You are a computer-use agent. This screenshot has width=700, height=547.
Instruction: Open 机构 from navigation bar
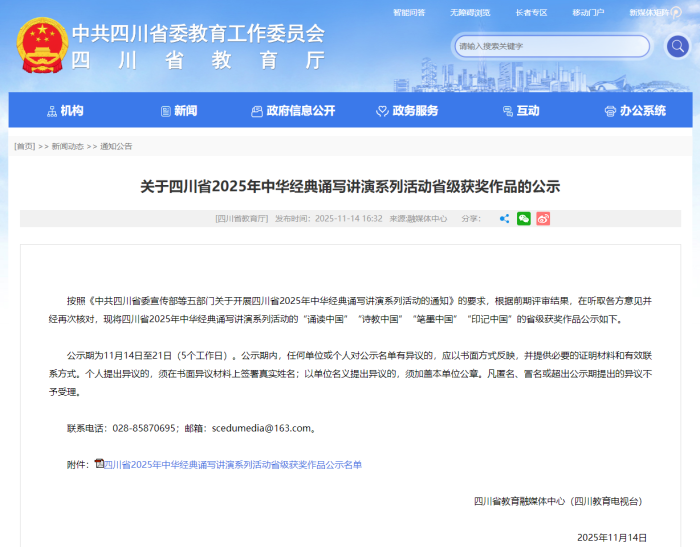click(x=65, y=111)
